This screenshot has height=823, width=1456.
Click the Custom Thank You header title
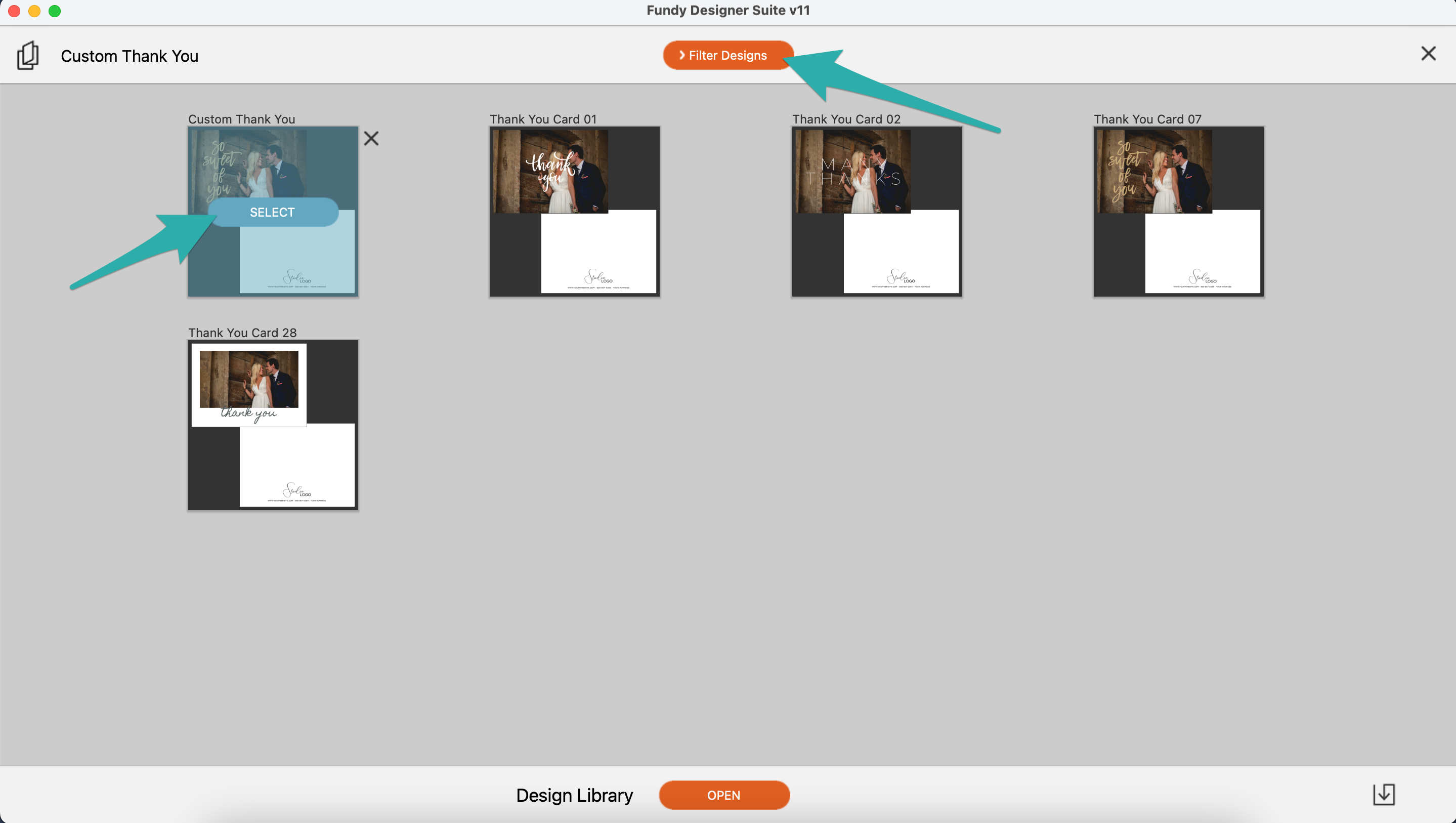pyautogui.click(x=130, y=56)
